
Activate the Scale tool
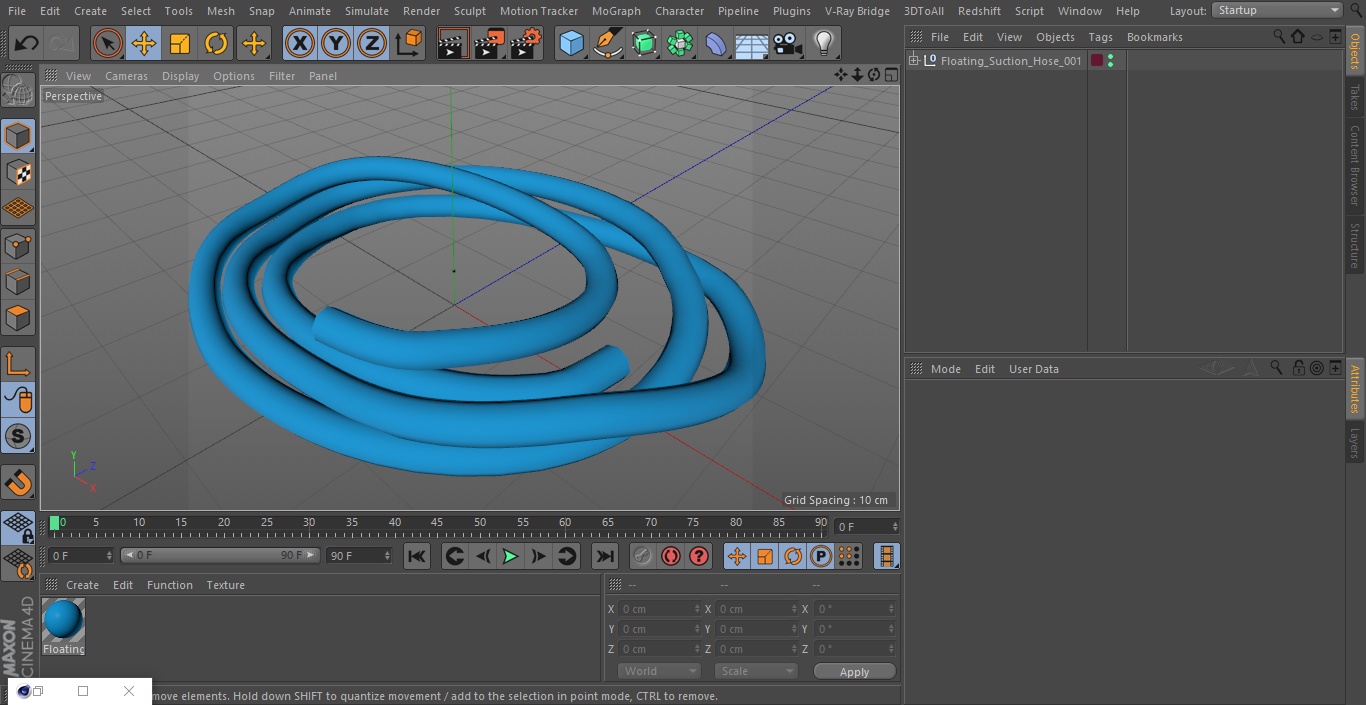(x=180, y=44)
